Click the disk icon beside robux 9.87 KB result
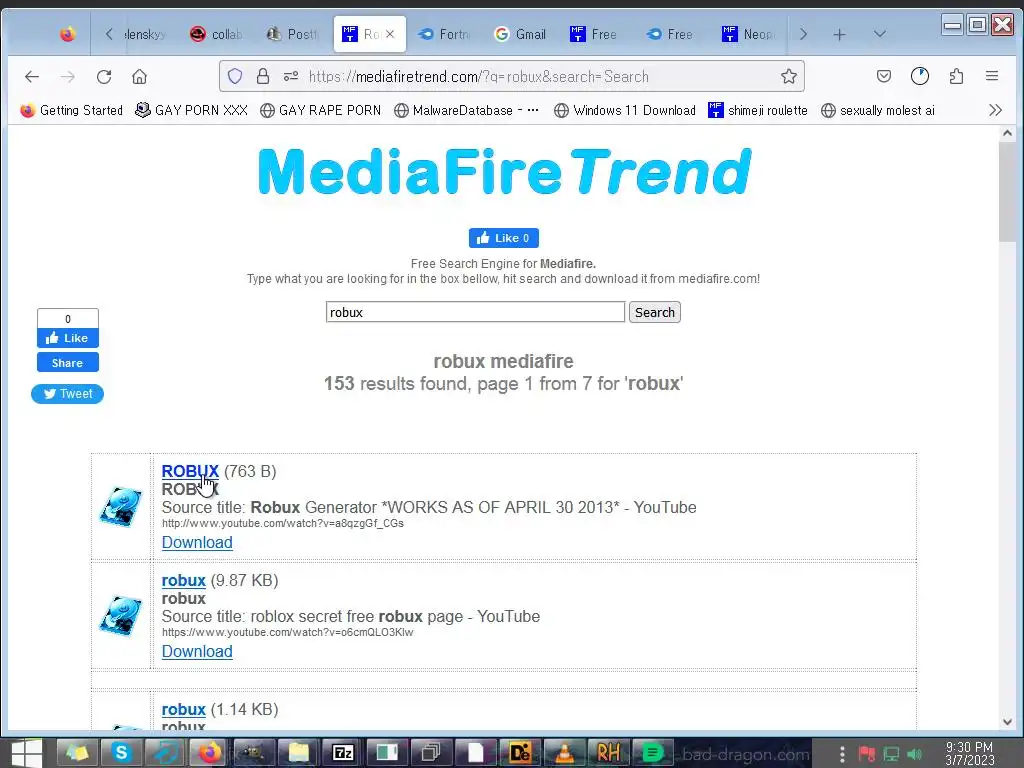The width and height of the screenshot is (1024, 768). (x=121, y=615)
